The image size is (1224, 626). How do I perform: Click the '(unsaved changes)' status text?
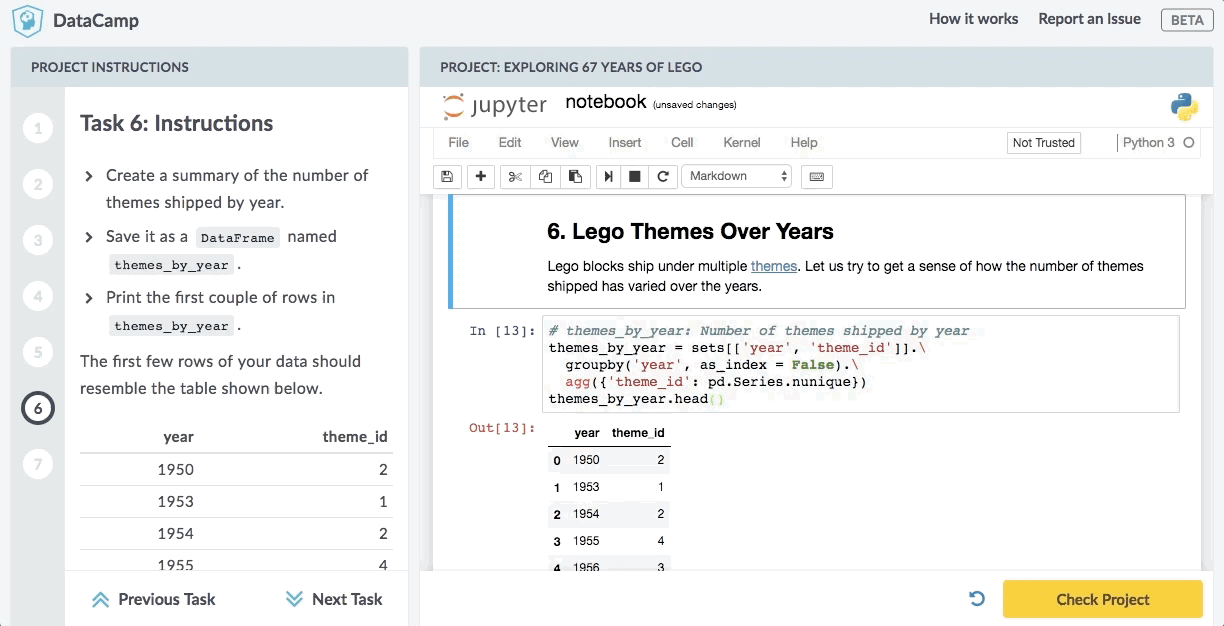(x=694, y=105)
